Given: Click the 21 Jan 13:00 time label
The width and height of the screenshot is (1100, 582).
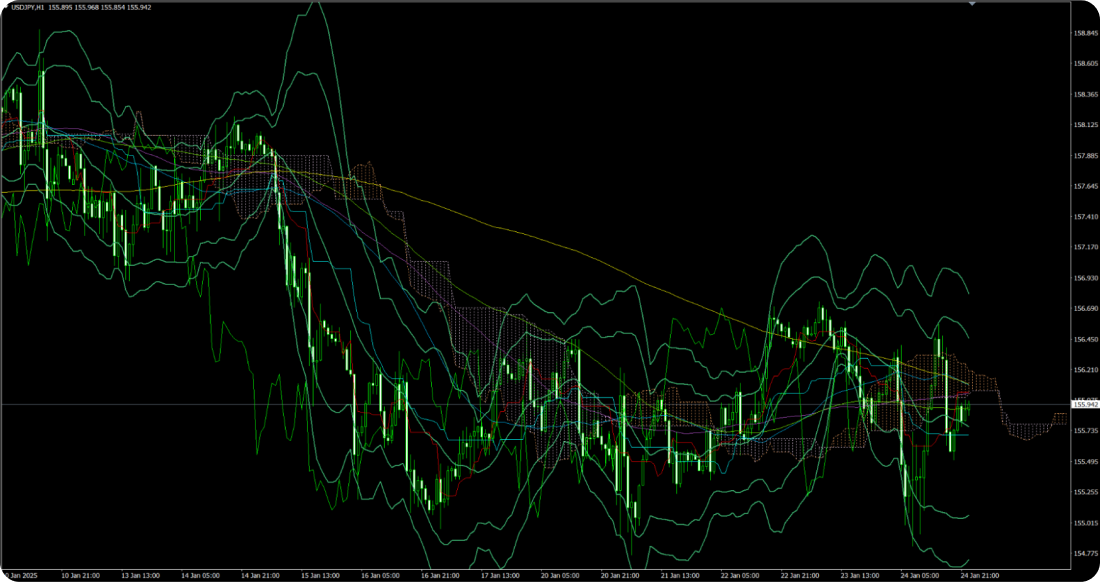Looking at the screenshot, I should point(680,576).
